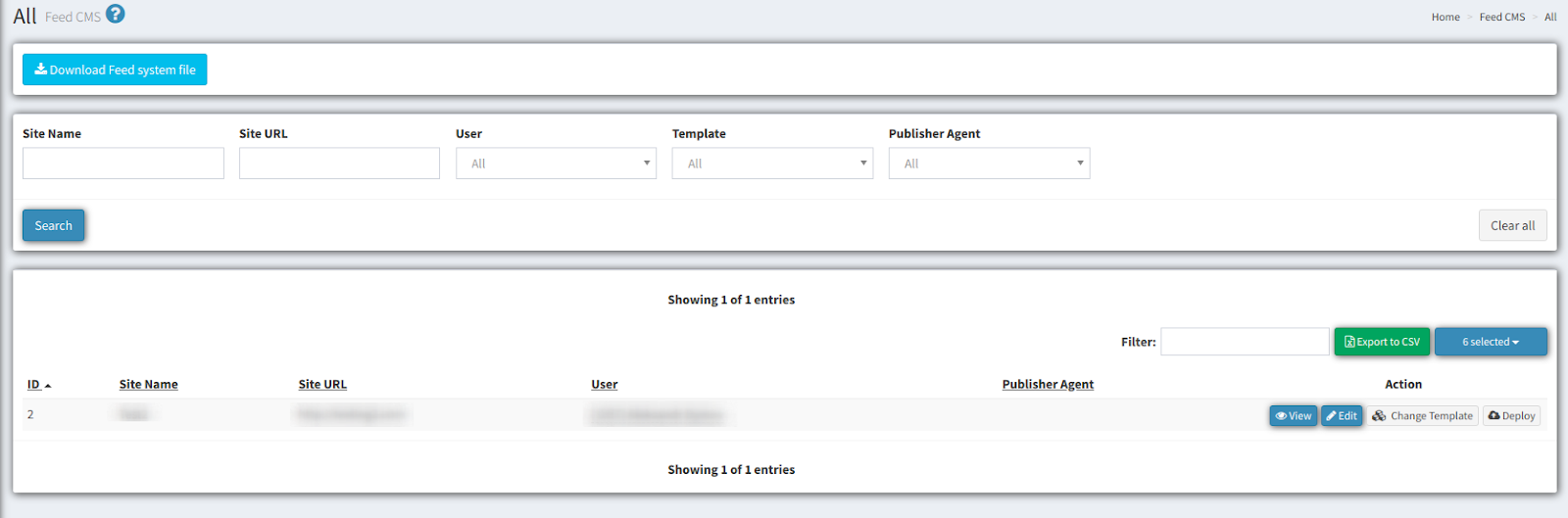Deploy the site with cloud button
The image size is (1568, 518).
[x=1511, y=416]
